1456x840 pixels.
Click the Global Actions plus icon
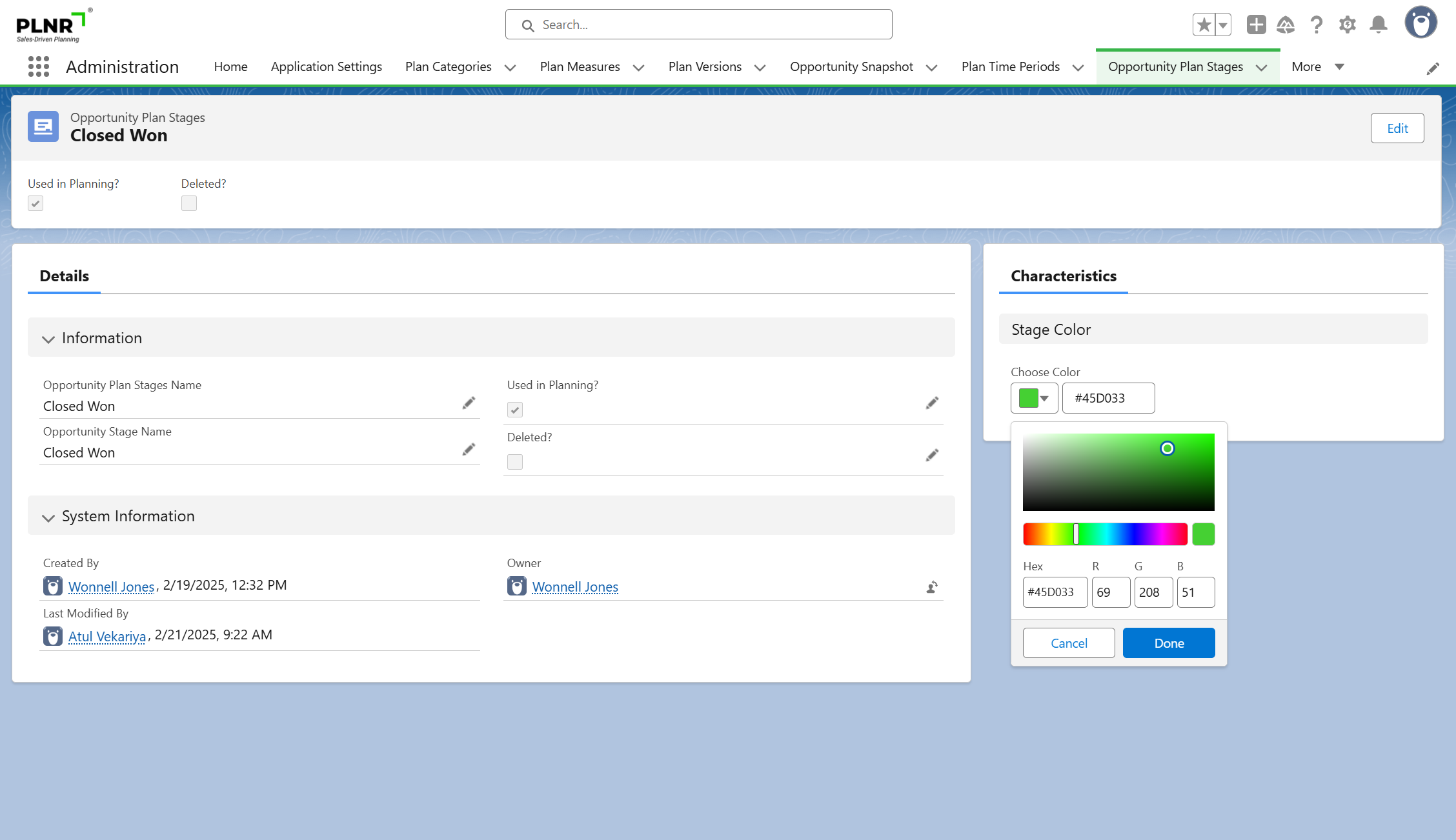point(1256,25)
